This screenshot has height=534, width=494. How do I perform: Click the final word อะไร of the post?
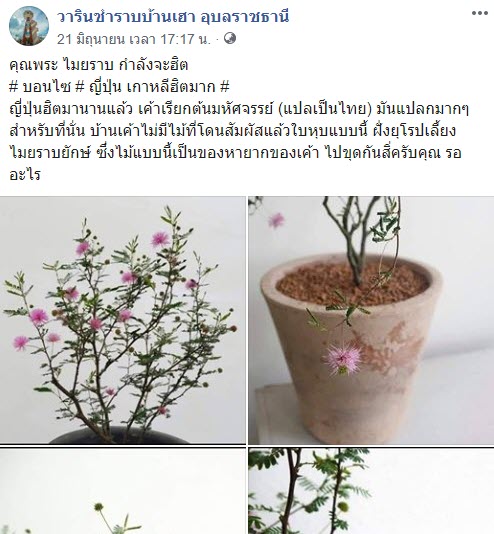point(25,175)
